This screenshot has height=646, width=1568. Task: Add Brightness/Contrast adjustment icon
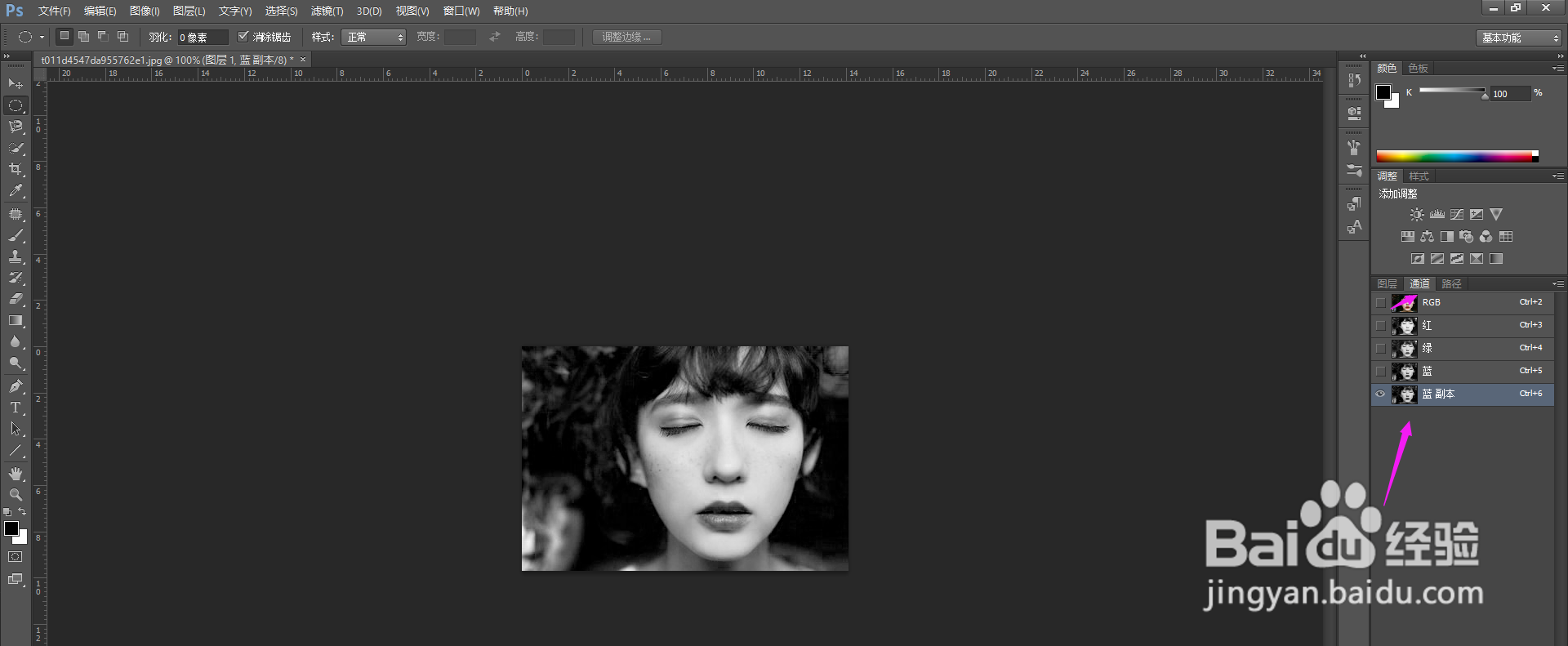coord(1417,215)
